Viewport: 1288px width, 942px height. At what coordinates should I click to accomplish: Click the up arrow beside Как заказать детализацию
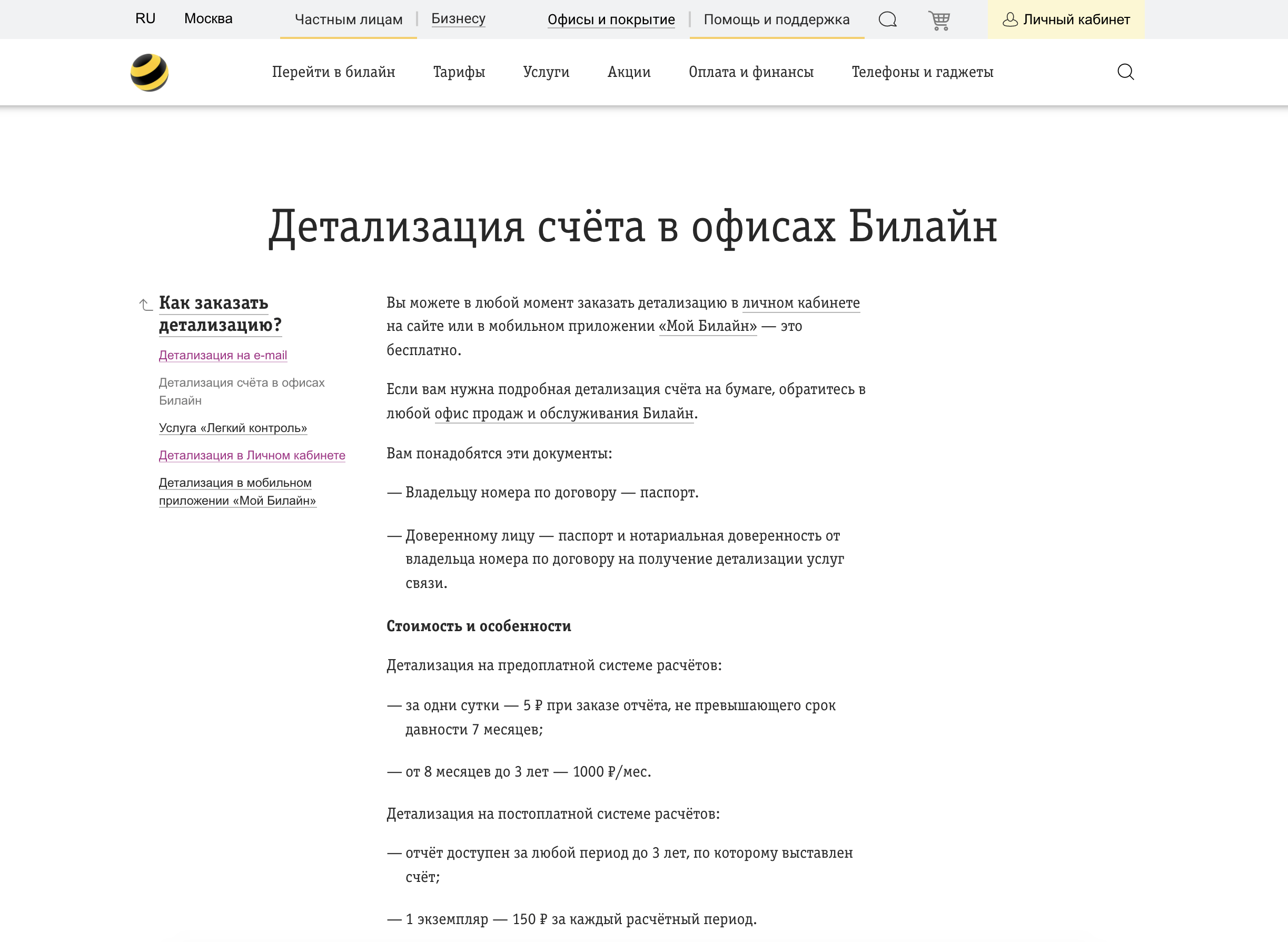pos(143,305)
